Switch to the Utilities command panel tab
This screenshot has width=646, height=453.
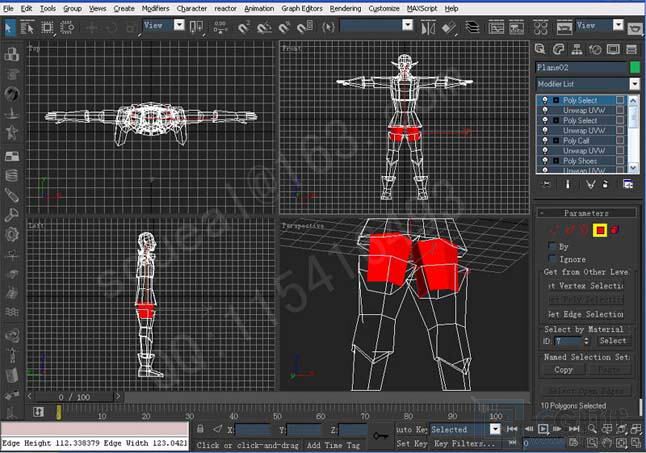coord(632,49)
